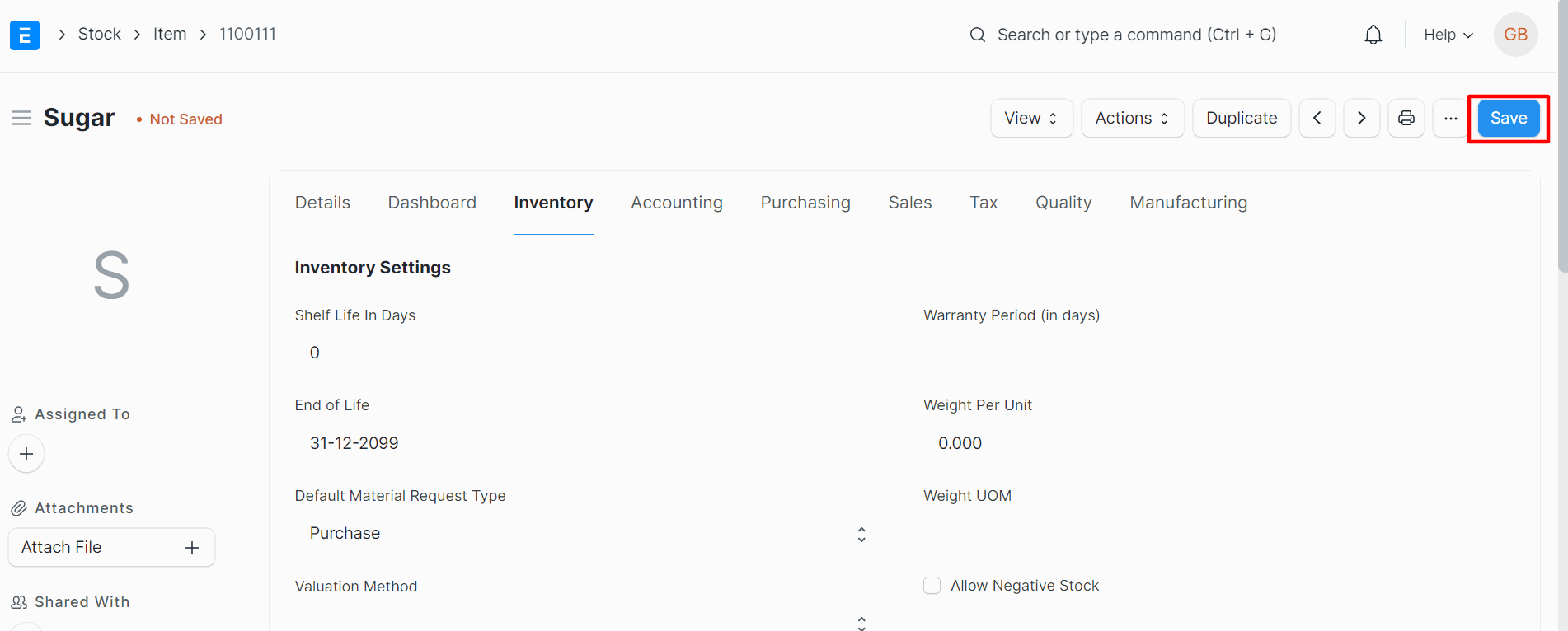This screenshot has width=1568, height=631.
Task: Open the three-dot more options menu
Action: tap(1450, 118)
